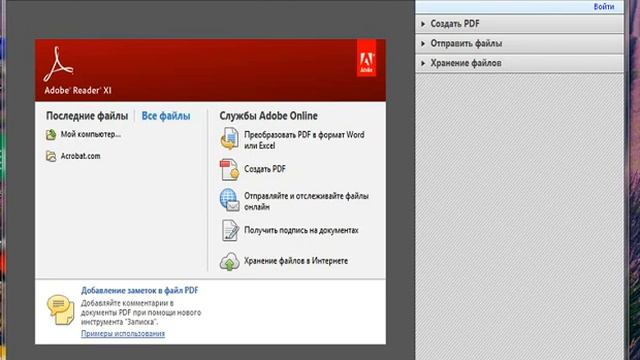Click the Adobe Reader XI logo icon
The height and width of the screenshot is (360, 640).
point(59,64)
